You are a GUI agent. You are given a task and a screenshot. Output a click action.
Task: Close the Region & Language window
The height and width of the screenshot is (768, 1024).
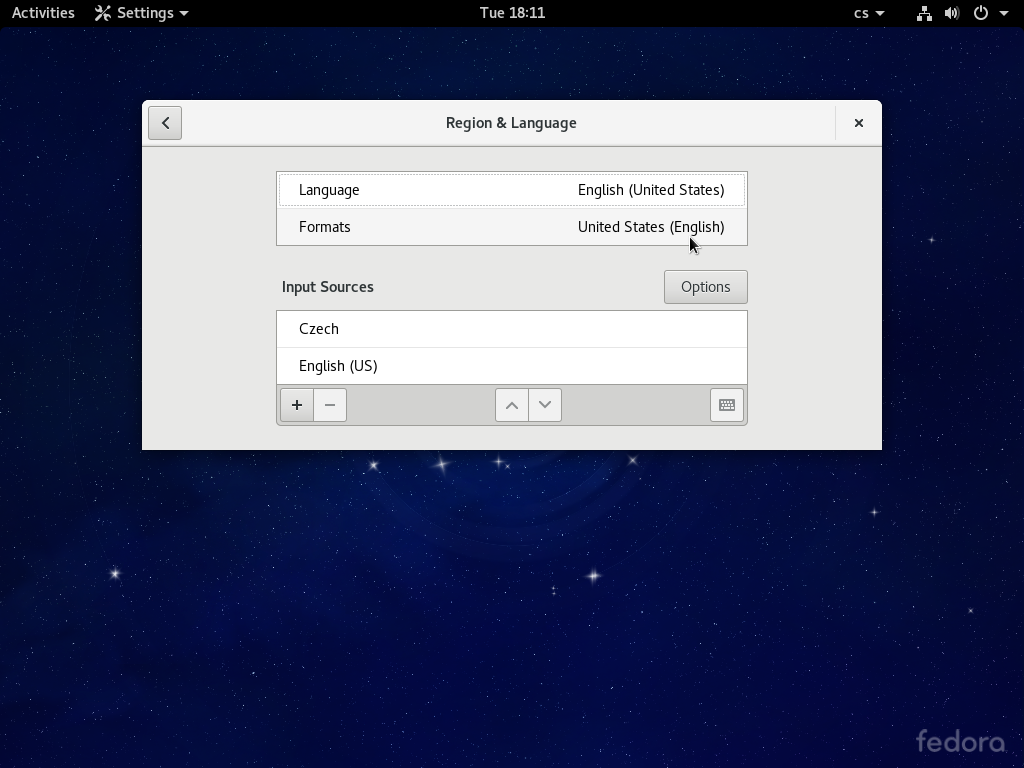pos(858,123)
